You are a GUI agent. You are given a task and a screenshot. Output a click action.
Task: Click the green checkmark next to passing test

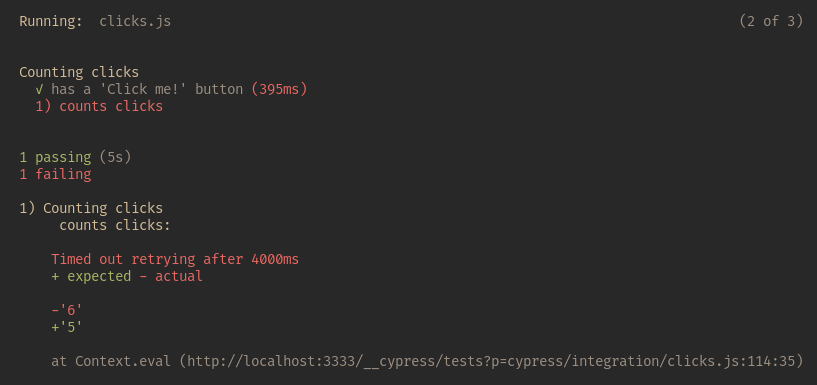[39, 90]
